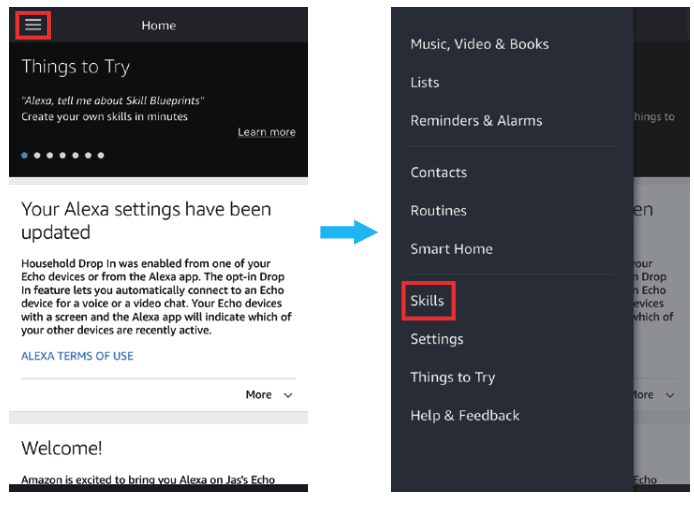
Task: Select the third carousel page dot
Action: tap(50, 156)
